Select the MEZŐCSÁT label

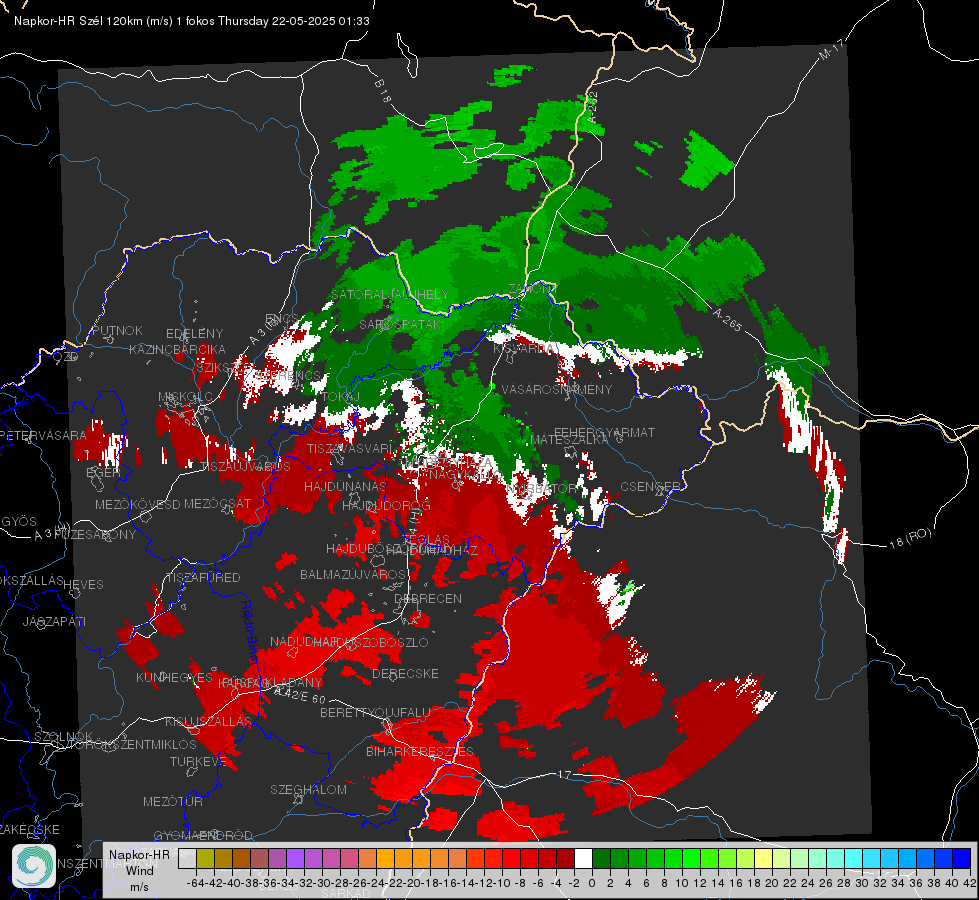[x=217, y=503]
